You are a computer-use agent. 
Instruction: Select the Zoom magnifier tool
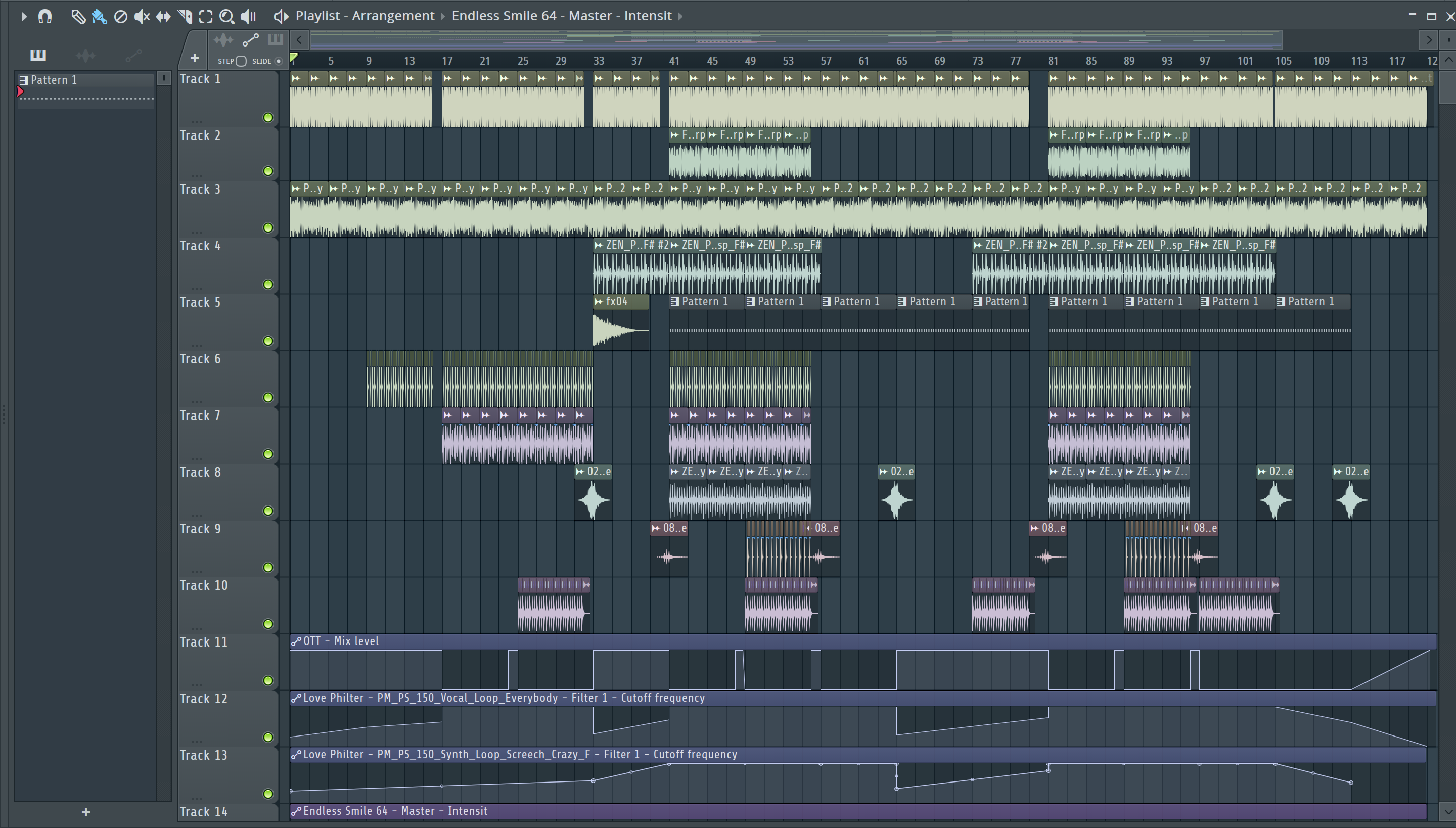click(227, 17)
